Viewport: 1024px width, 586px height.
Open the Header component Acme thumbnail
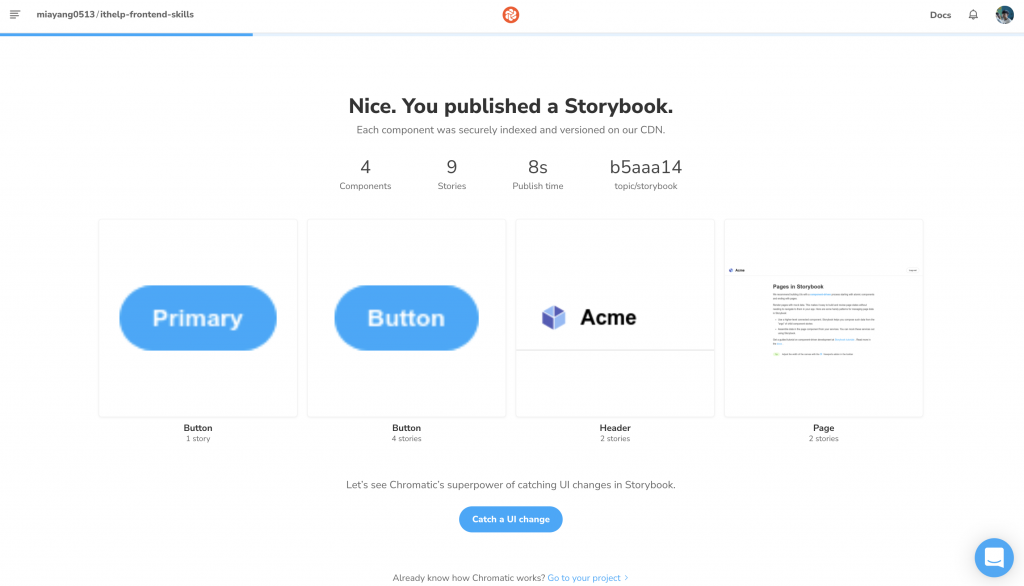point(615,318)
